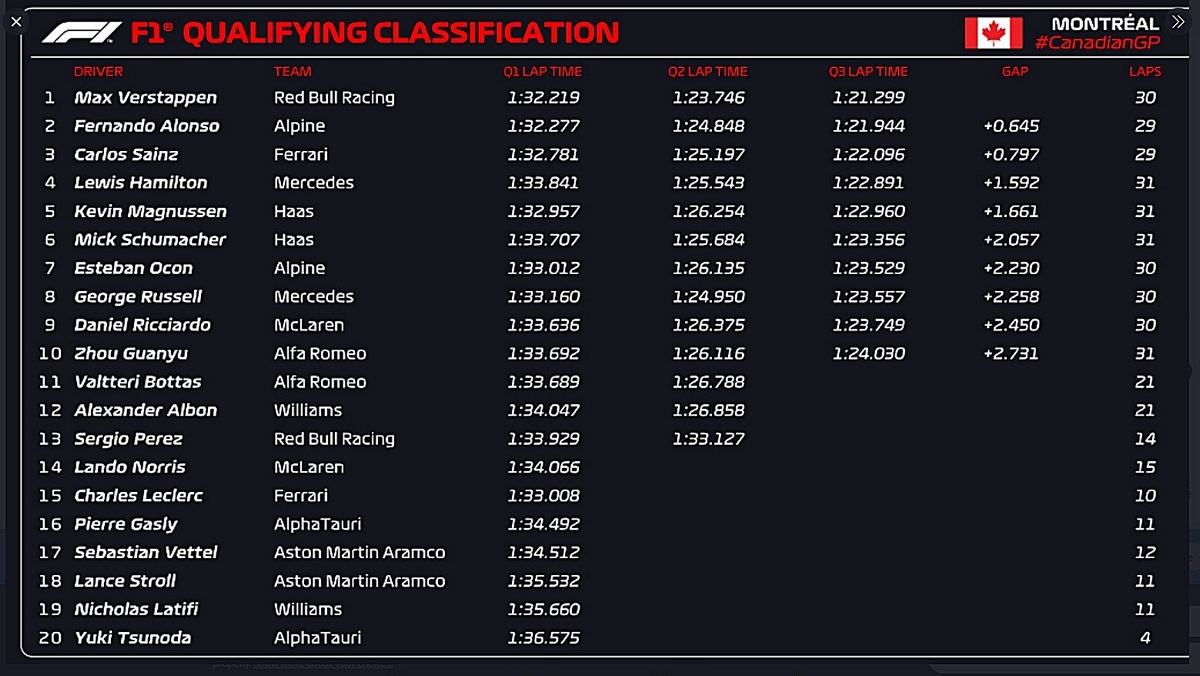Close the image viewer with X icon

pyautogui.click(x=16, y=21)
